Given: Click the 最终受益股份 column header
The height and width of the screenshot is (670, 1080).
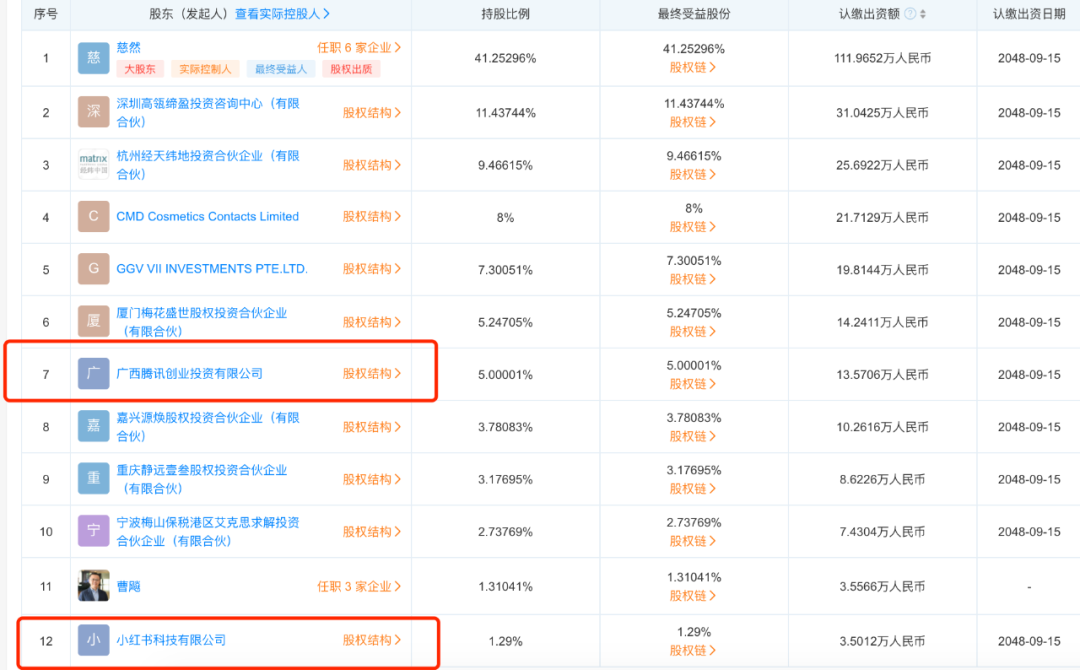Looking at the screenshot, I should pos(694,14).
